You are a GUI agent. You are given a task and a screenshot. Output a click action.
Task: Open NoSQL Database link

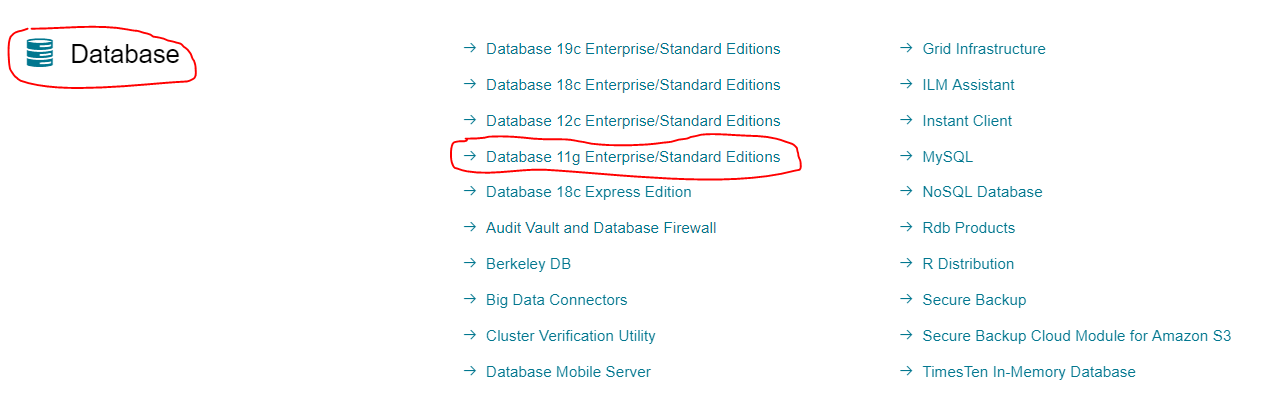tap(982, 192)
